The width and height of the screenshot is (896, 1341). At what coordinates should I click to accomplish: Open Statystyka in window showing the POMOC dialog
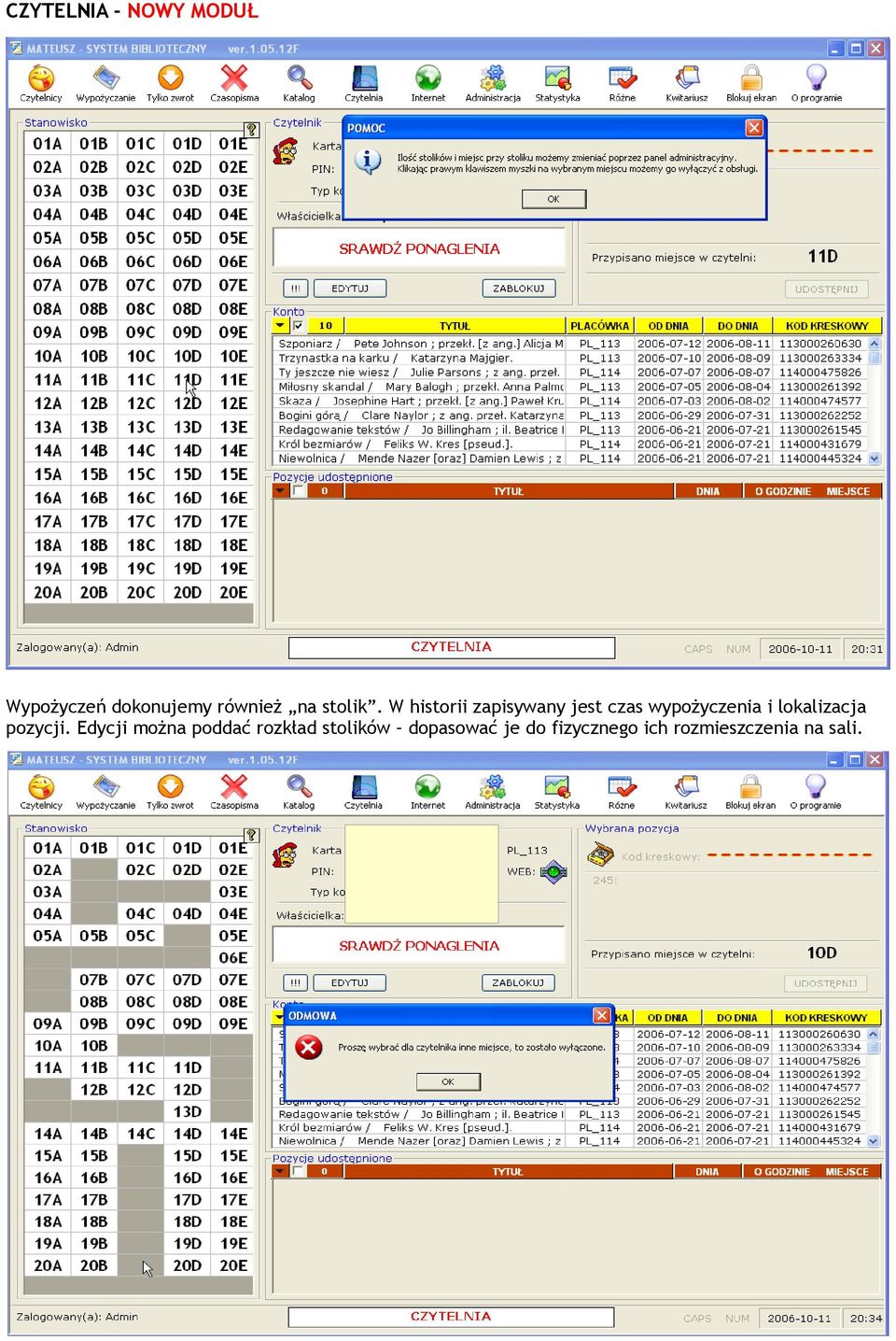[x=557, y=83]
